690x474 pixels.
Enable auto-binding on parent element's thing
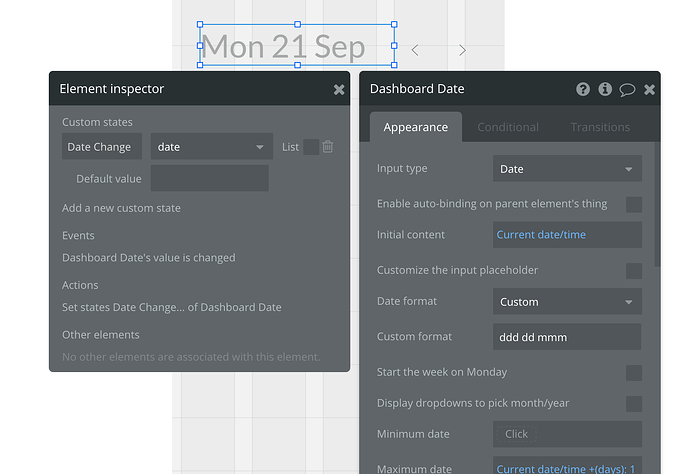click(x=633, y=204)
